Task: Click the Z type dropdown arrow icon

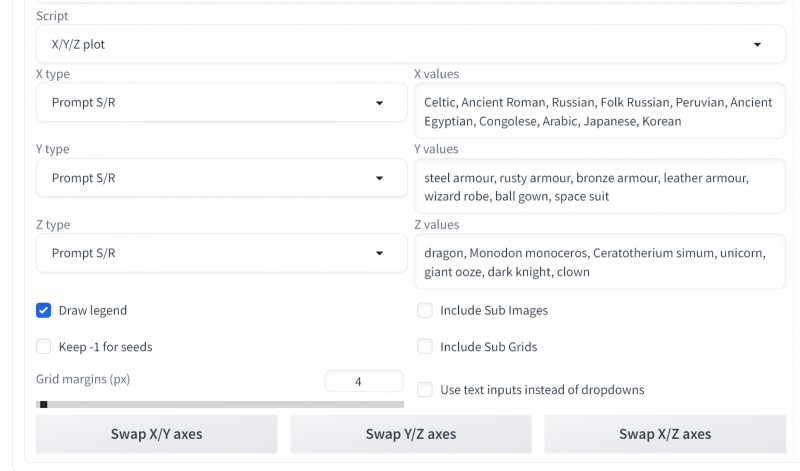Action: pyautogui.click(x=379, y=254)
